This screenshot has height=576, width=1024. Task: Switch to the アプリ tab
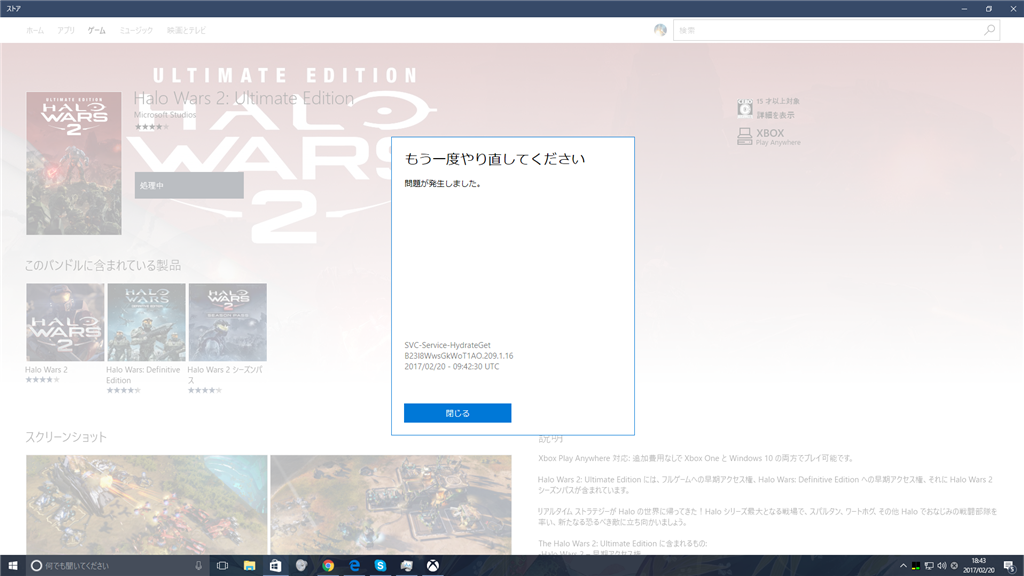point(66,31)
